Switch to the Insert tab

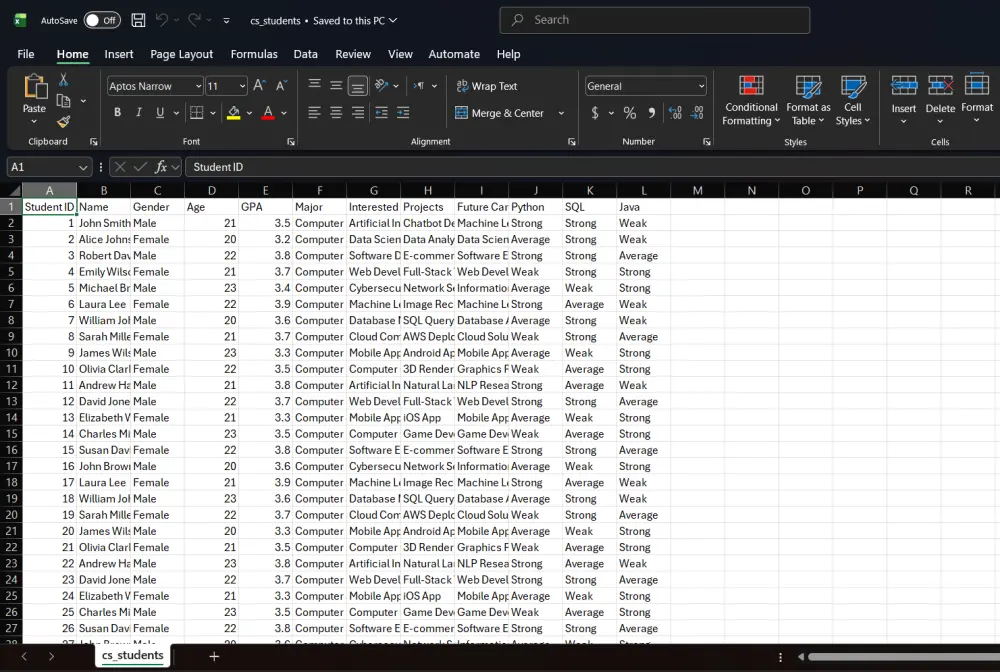pos(119,54)
